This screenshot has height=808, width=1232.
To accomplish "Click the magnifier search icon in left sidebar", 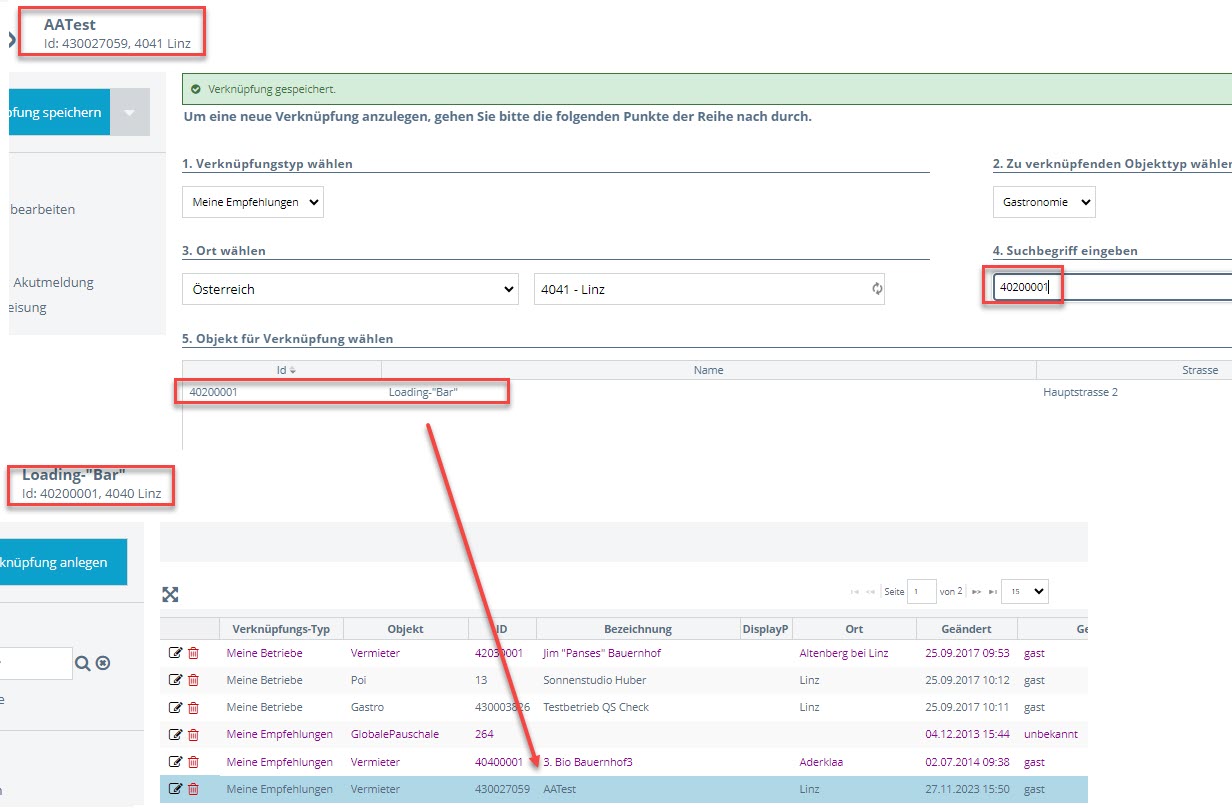I will coord(83,663).
